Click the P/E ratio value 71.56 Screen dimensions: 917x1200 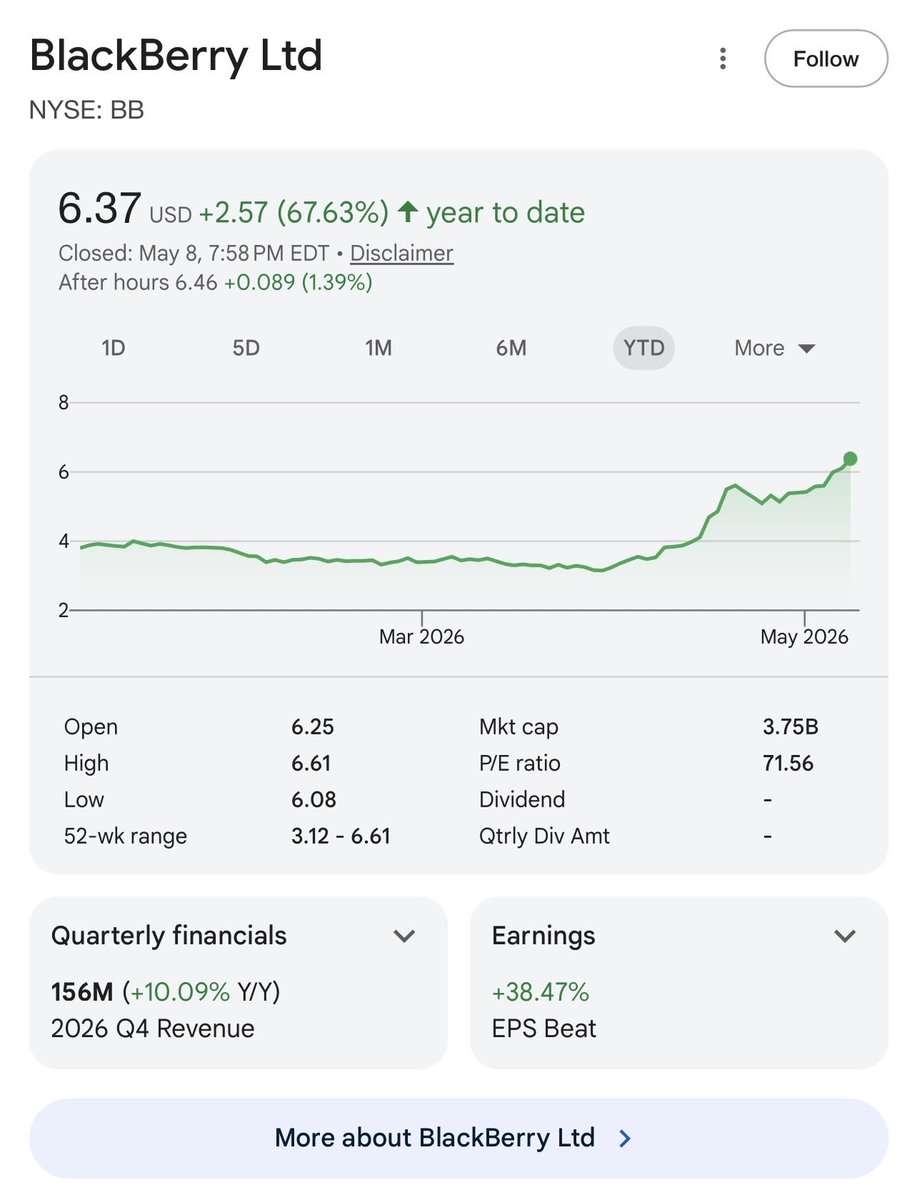point(788,763)
